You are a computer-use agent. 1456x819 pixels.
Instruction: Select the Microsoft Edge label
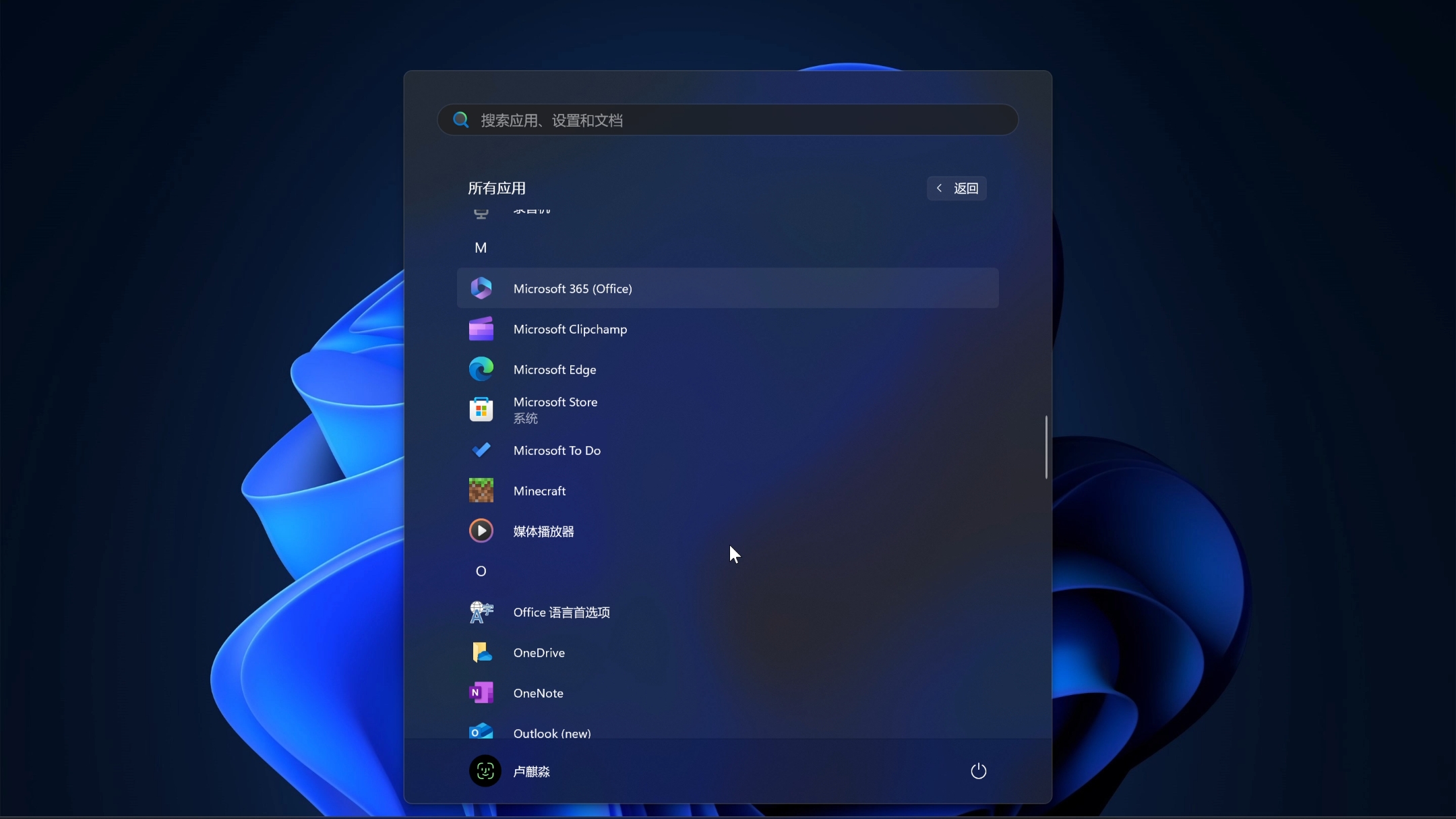click(x=554, y=369)
